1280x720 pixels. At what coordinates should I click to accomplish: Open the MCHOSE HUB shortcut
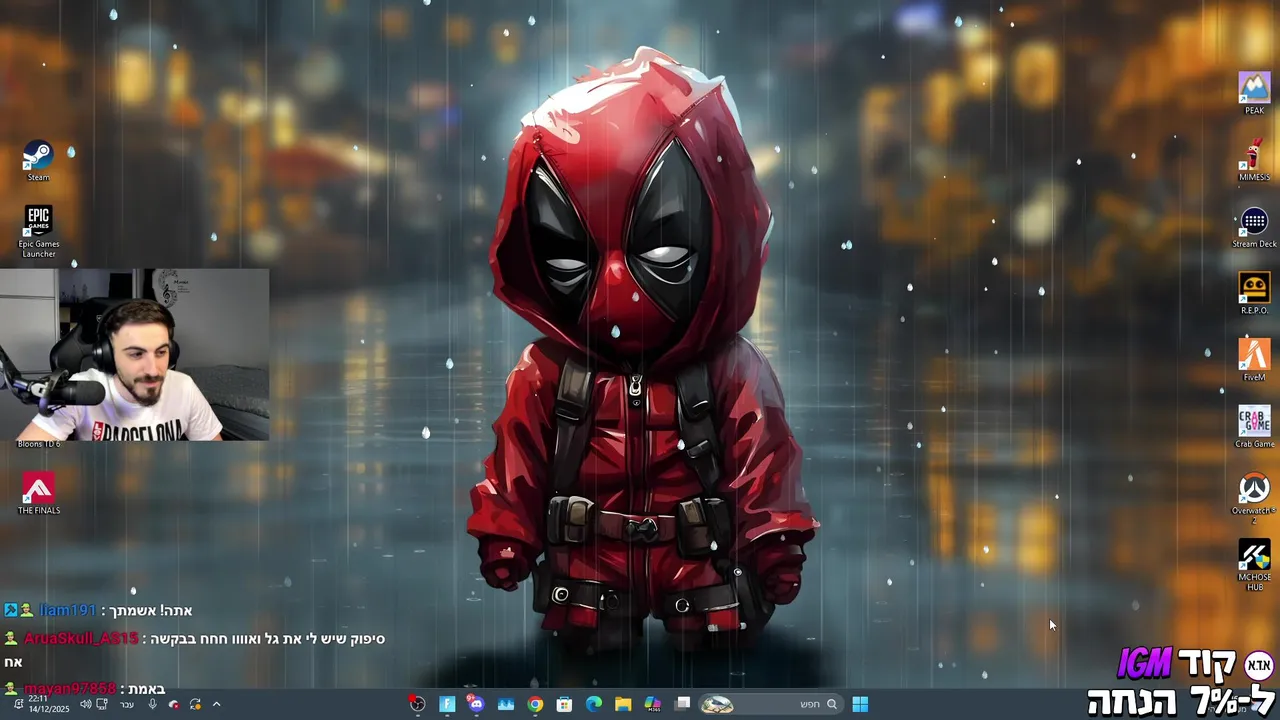point(1254,566)
